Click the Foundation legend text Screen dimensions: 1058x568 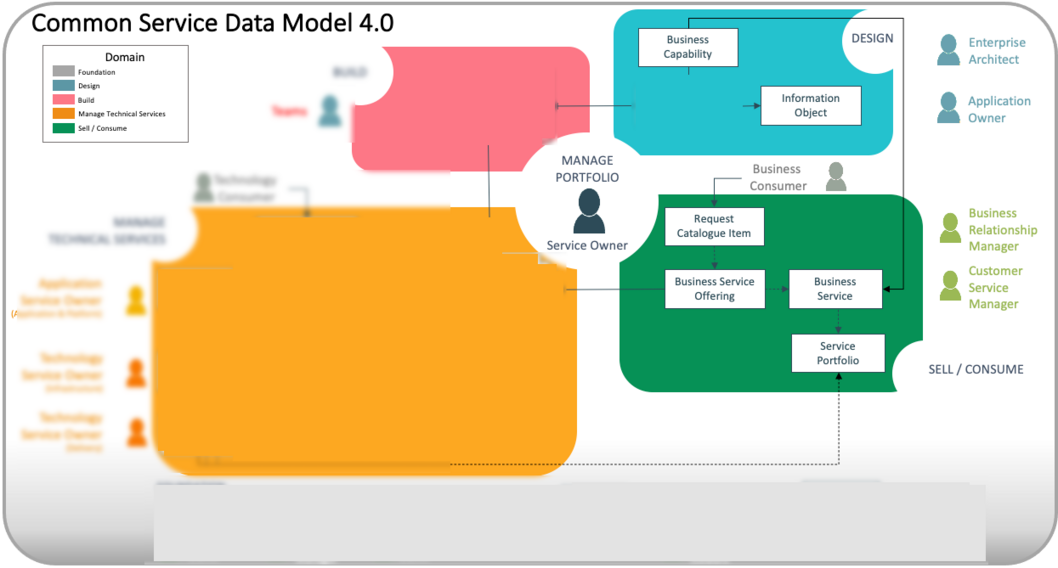pyautogui.click(x=96, y=72)
